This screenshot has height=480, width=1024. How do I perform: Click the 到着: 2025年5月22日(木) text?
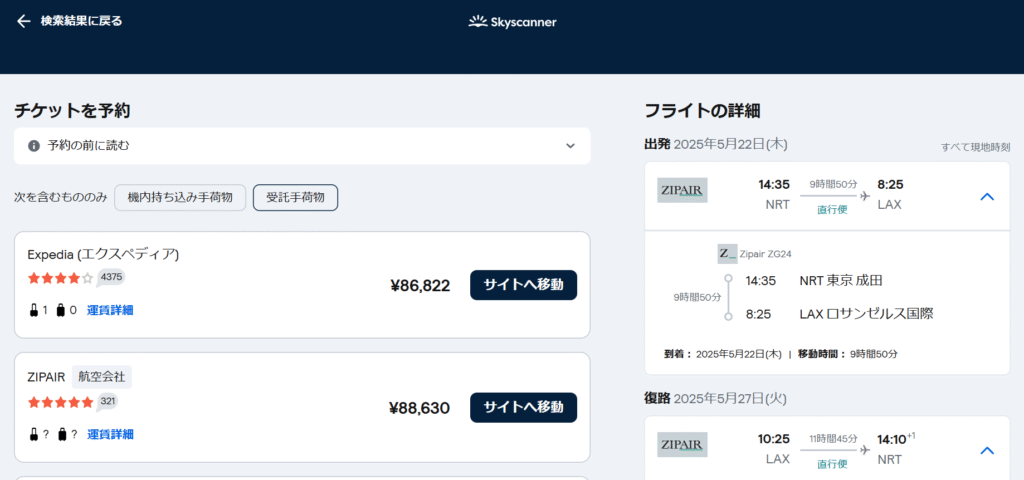coord(723,355)
